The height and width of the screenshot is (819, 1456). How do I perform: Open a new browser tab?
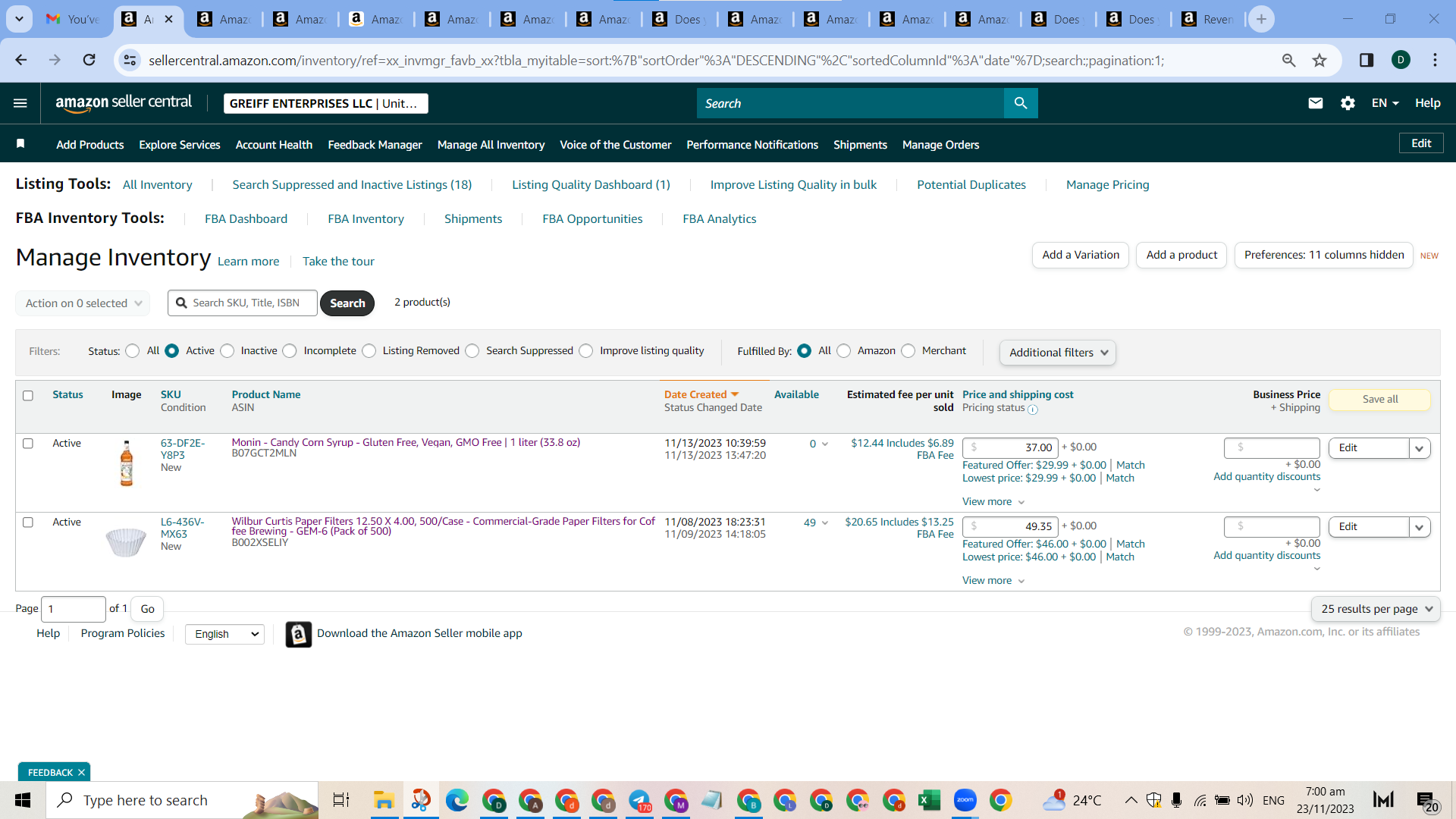(1261, 19)
